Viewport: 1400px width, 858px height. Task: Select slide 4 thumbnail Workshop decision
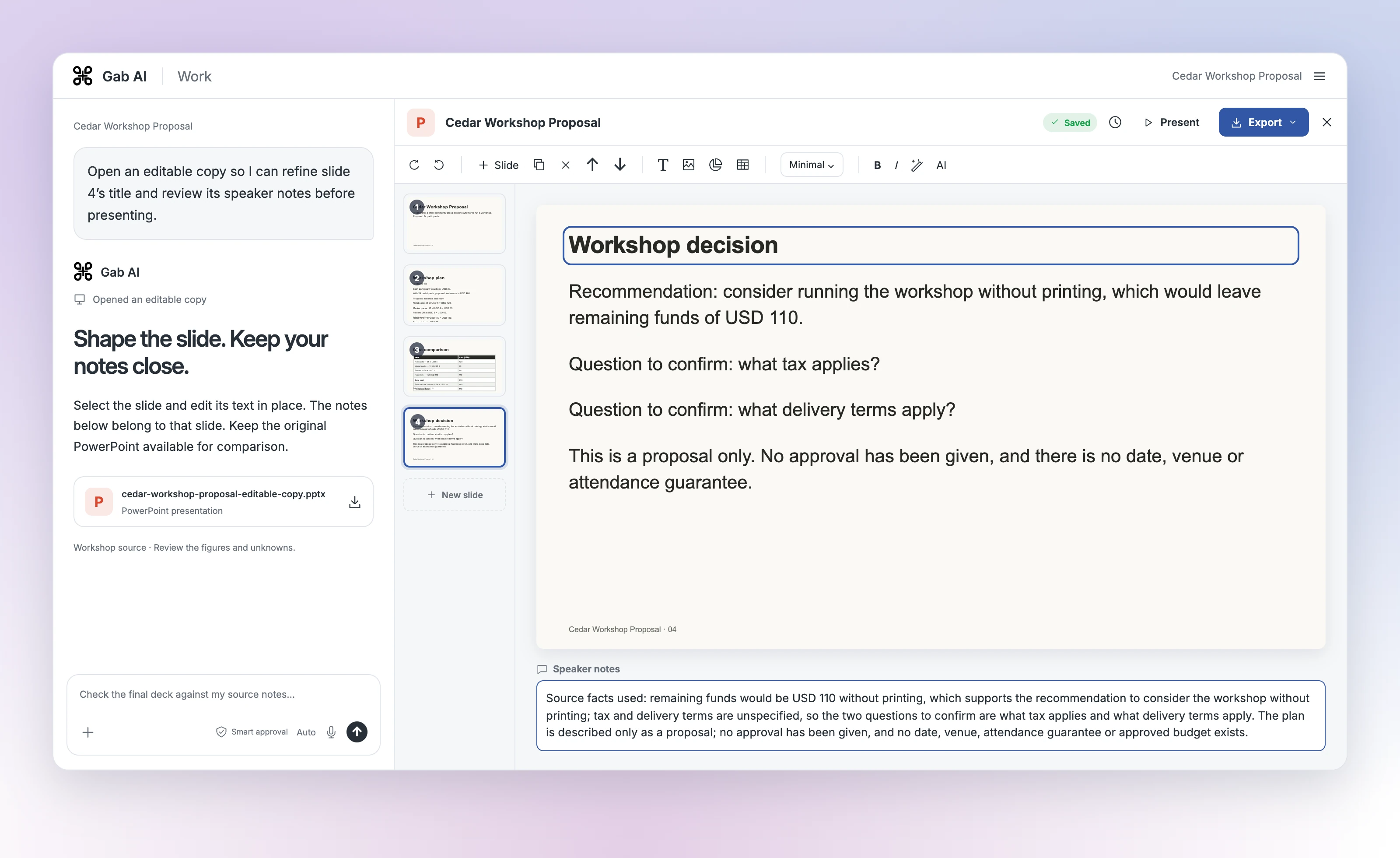click(454, 437)
